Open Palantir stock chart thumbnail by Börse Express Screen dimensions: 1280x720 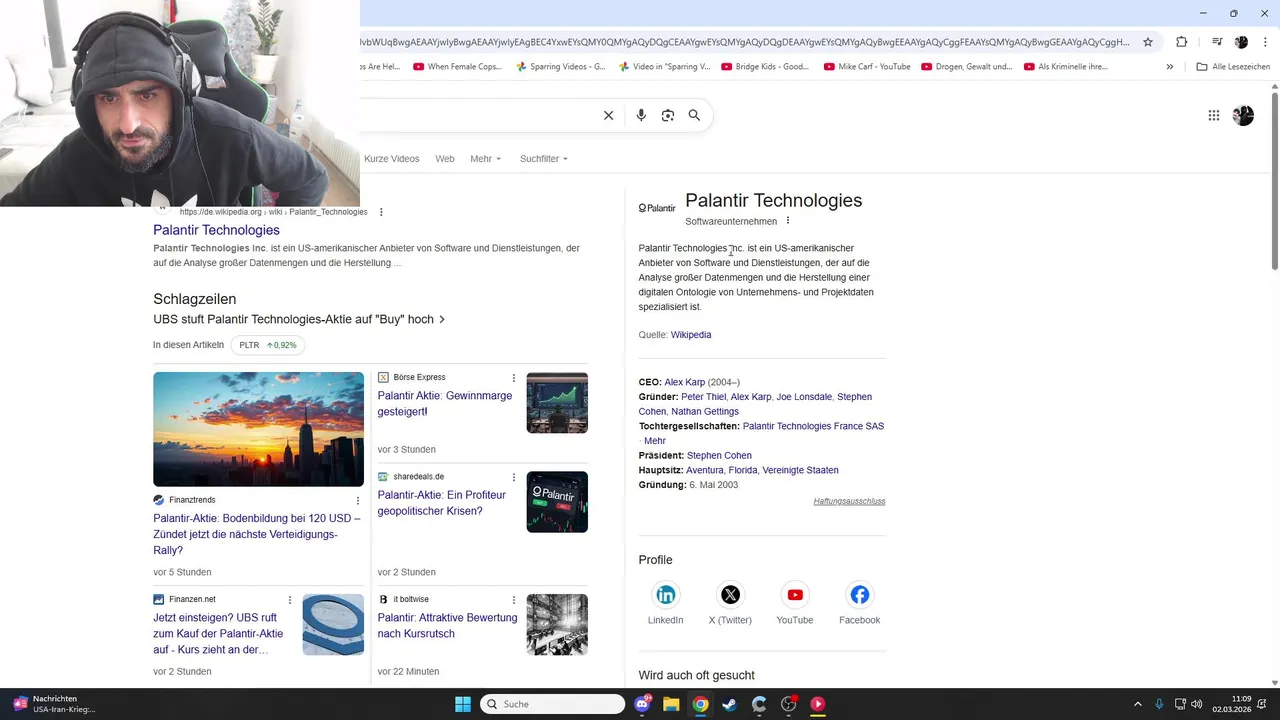coord(557,403)
